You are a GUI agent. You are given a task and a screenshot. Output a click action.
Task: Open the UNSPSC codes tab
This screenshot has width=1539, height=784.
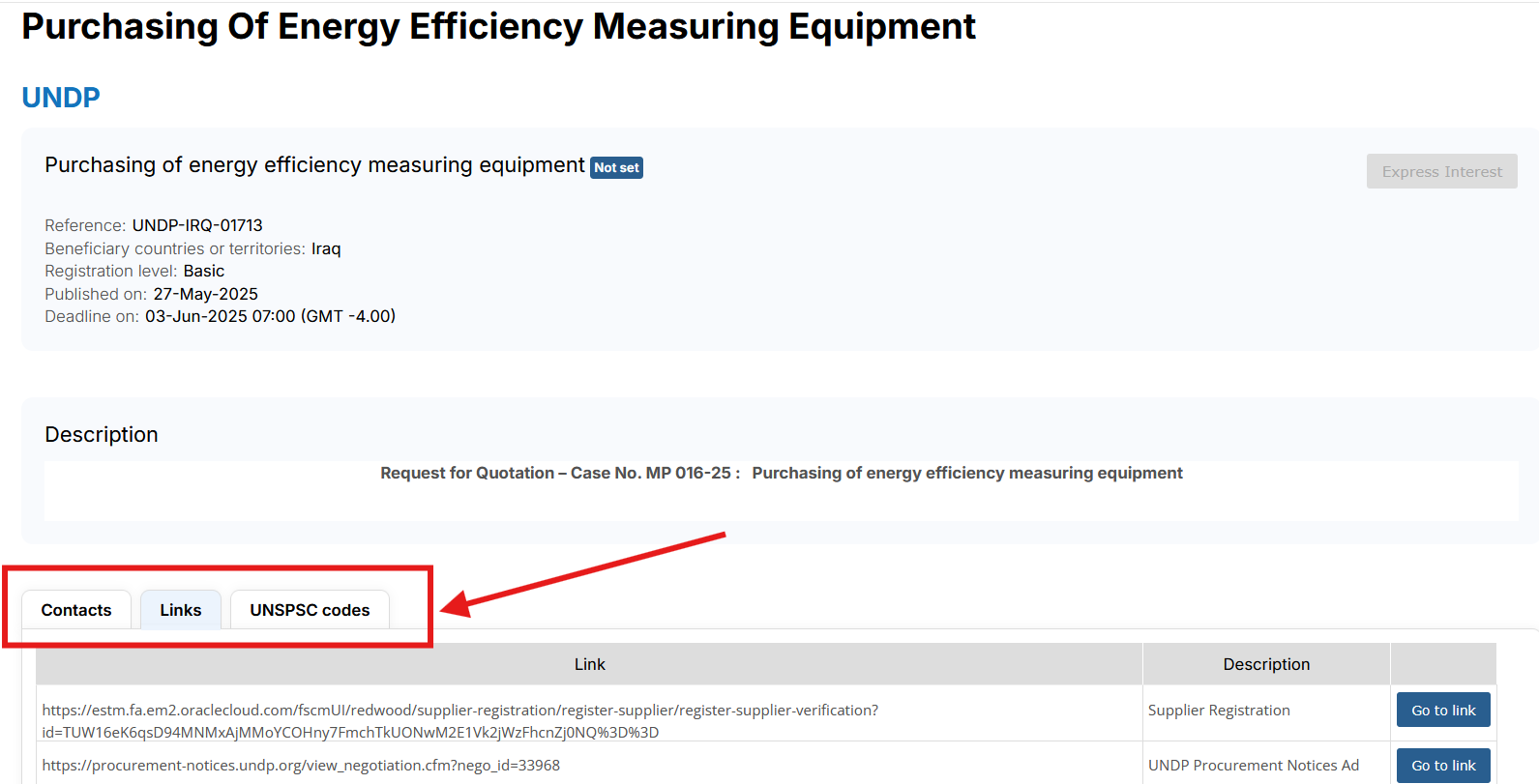pos(310,610)
